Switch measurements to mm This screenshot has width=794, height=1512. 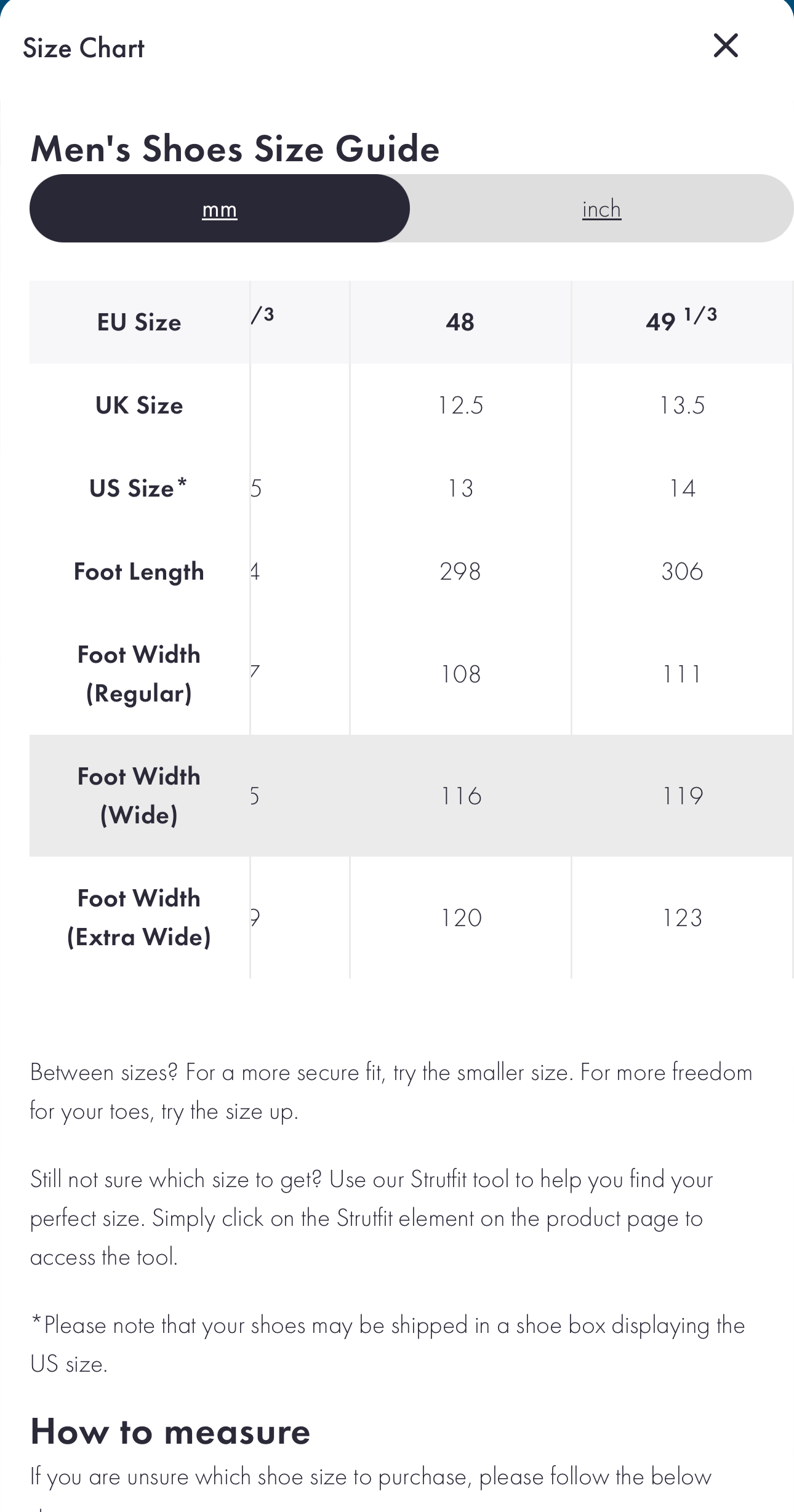(x=220, y=209)
